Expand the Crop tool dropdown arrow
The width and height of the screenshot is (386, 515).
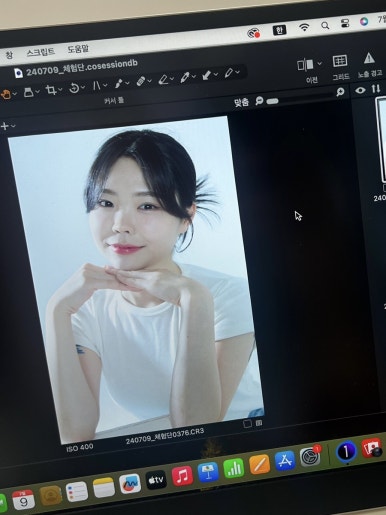pyautogui.click(x=60, y=89)
